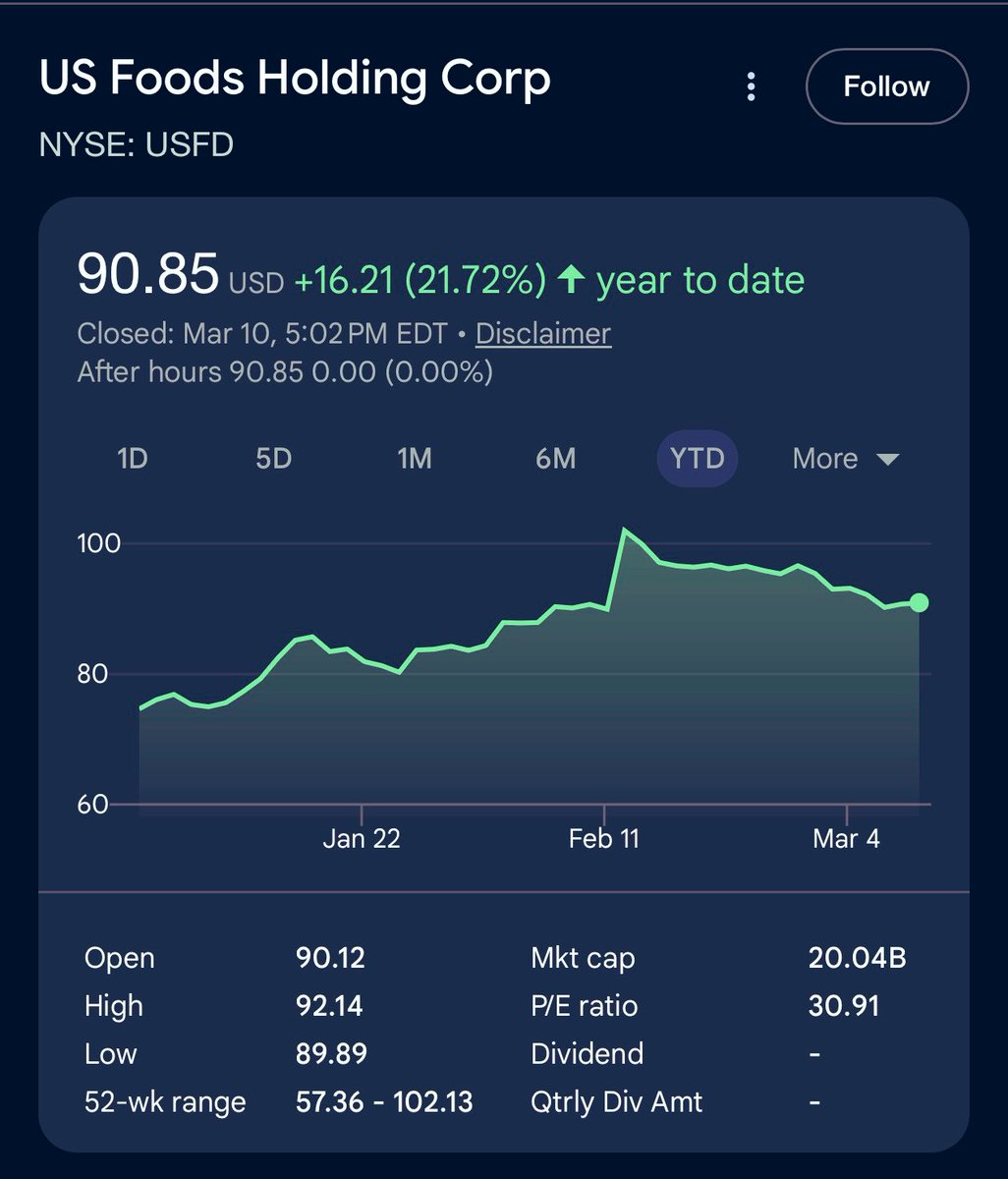This screenshot has width=1008, height=1179.
Task: Click the 60 y-axis label
Action: [93, 804]
